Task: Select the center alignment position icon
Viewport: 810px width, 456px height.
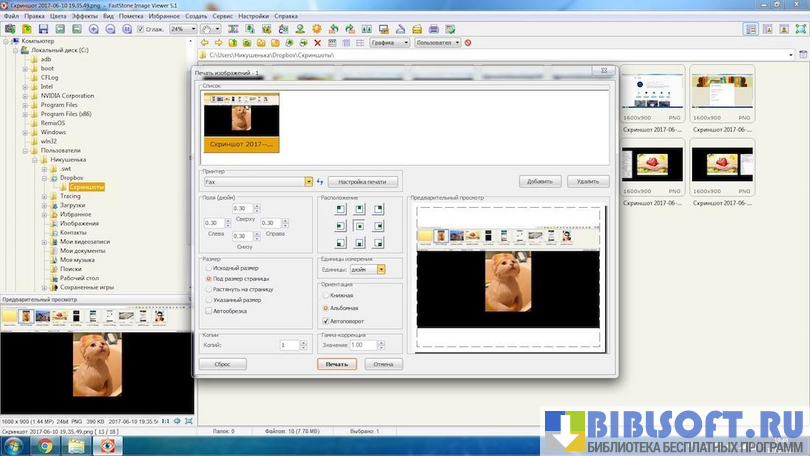Action: coord(358,226)
